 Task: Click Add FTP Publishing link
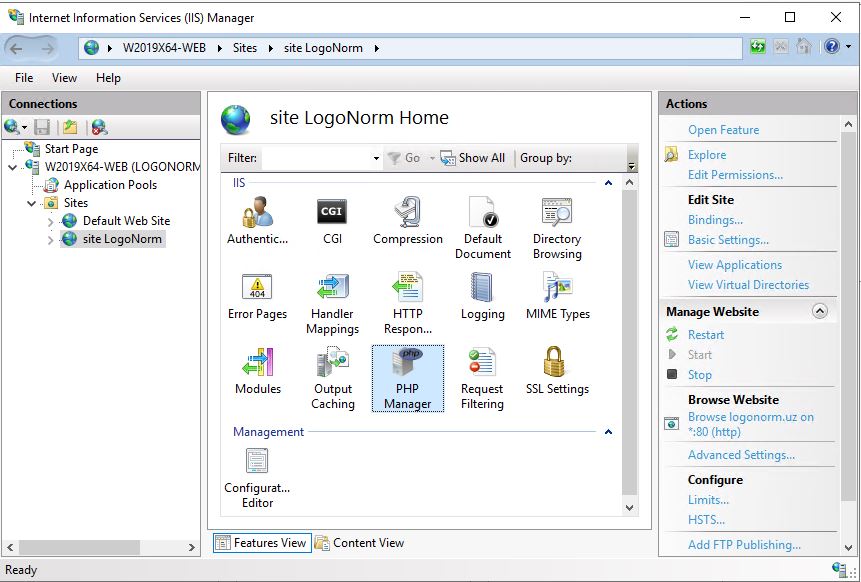coord(744,545)
